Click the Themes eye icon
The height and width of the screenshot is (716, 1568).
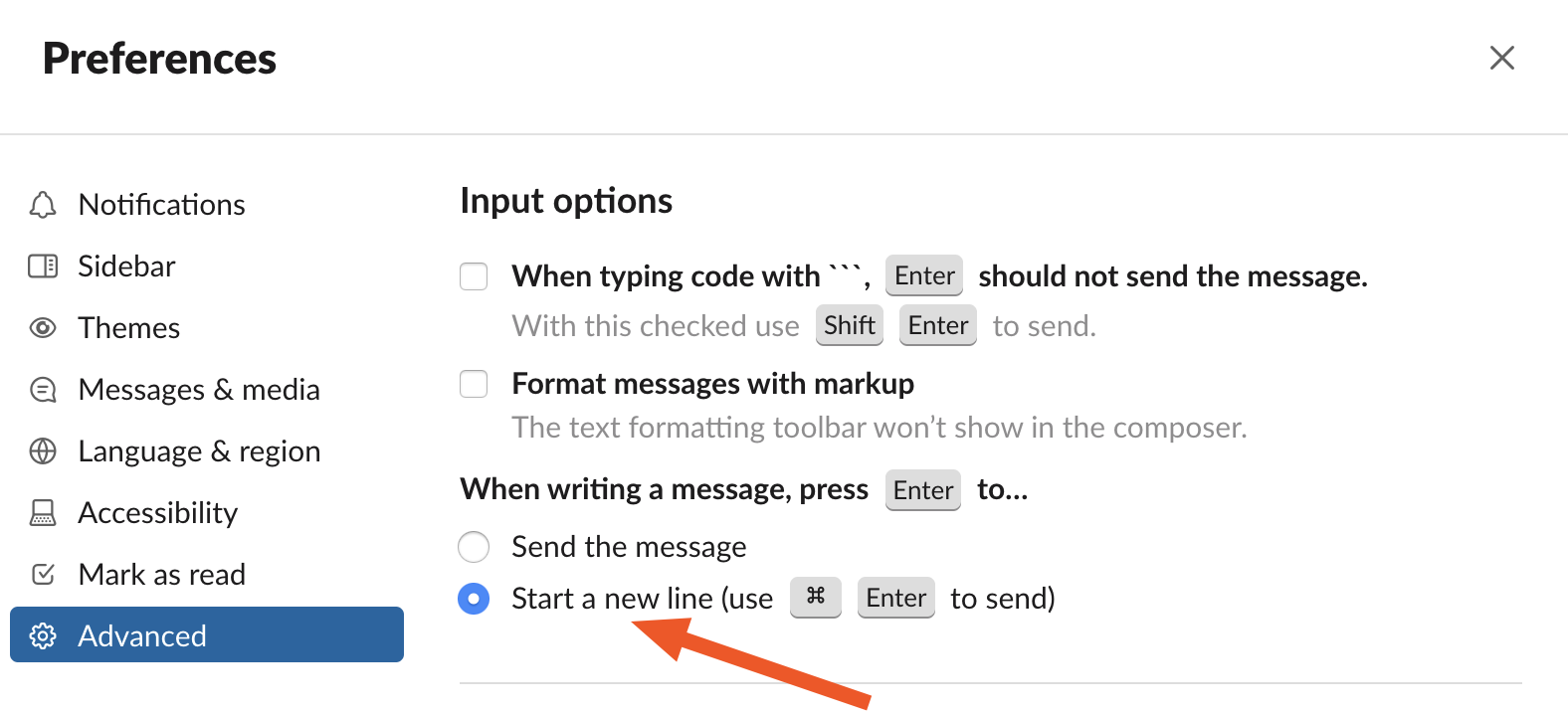point(43,328)
